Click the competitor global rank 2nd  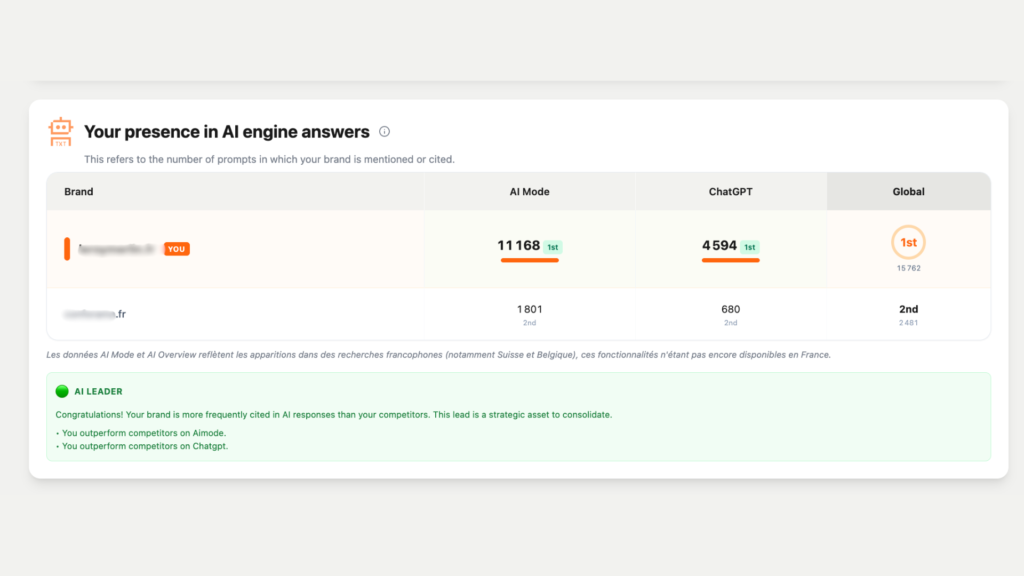point(908,309)
